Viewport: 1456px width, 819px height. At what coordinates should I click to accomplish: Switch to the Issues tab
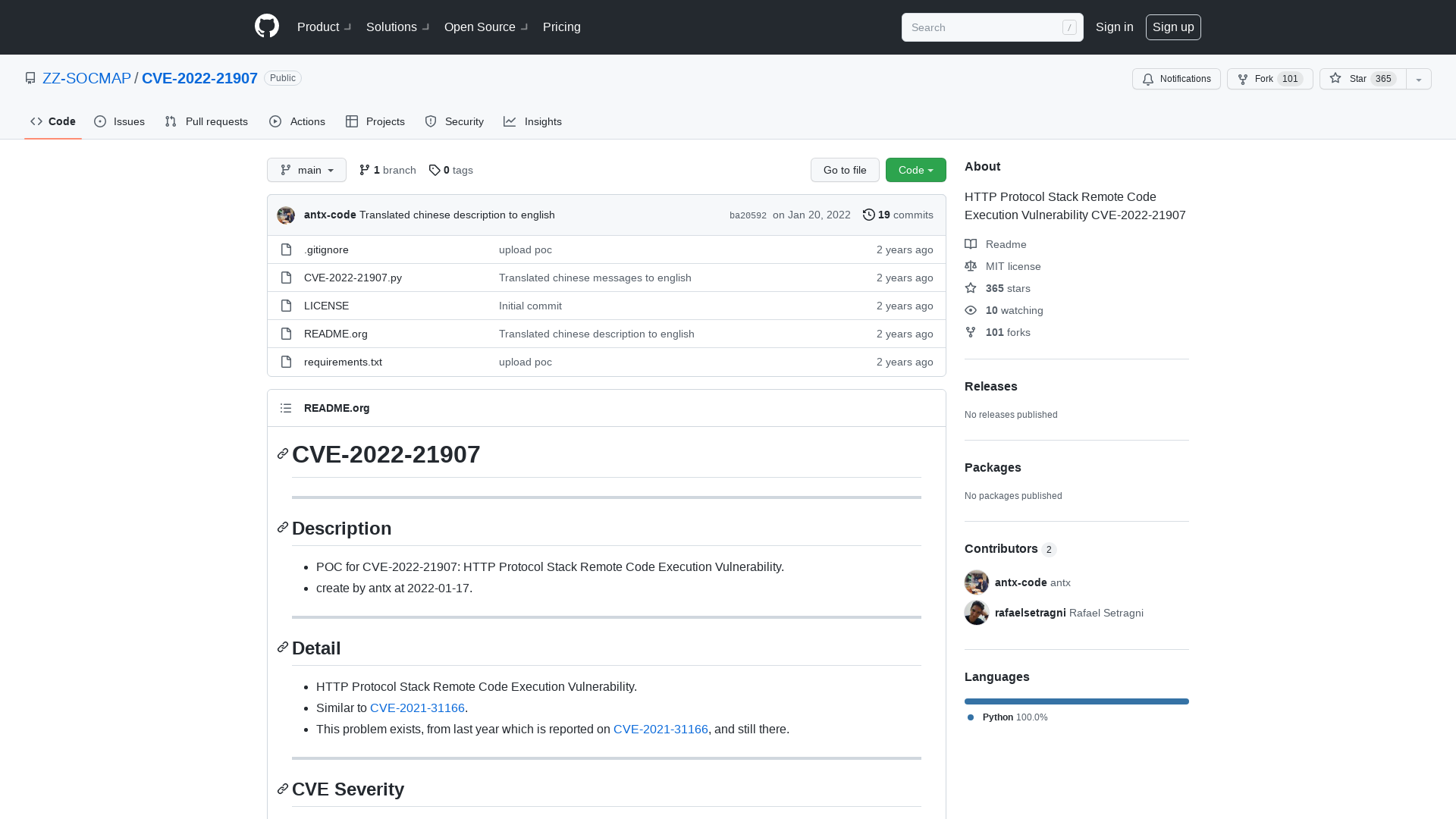[119, 121]
